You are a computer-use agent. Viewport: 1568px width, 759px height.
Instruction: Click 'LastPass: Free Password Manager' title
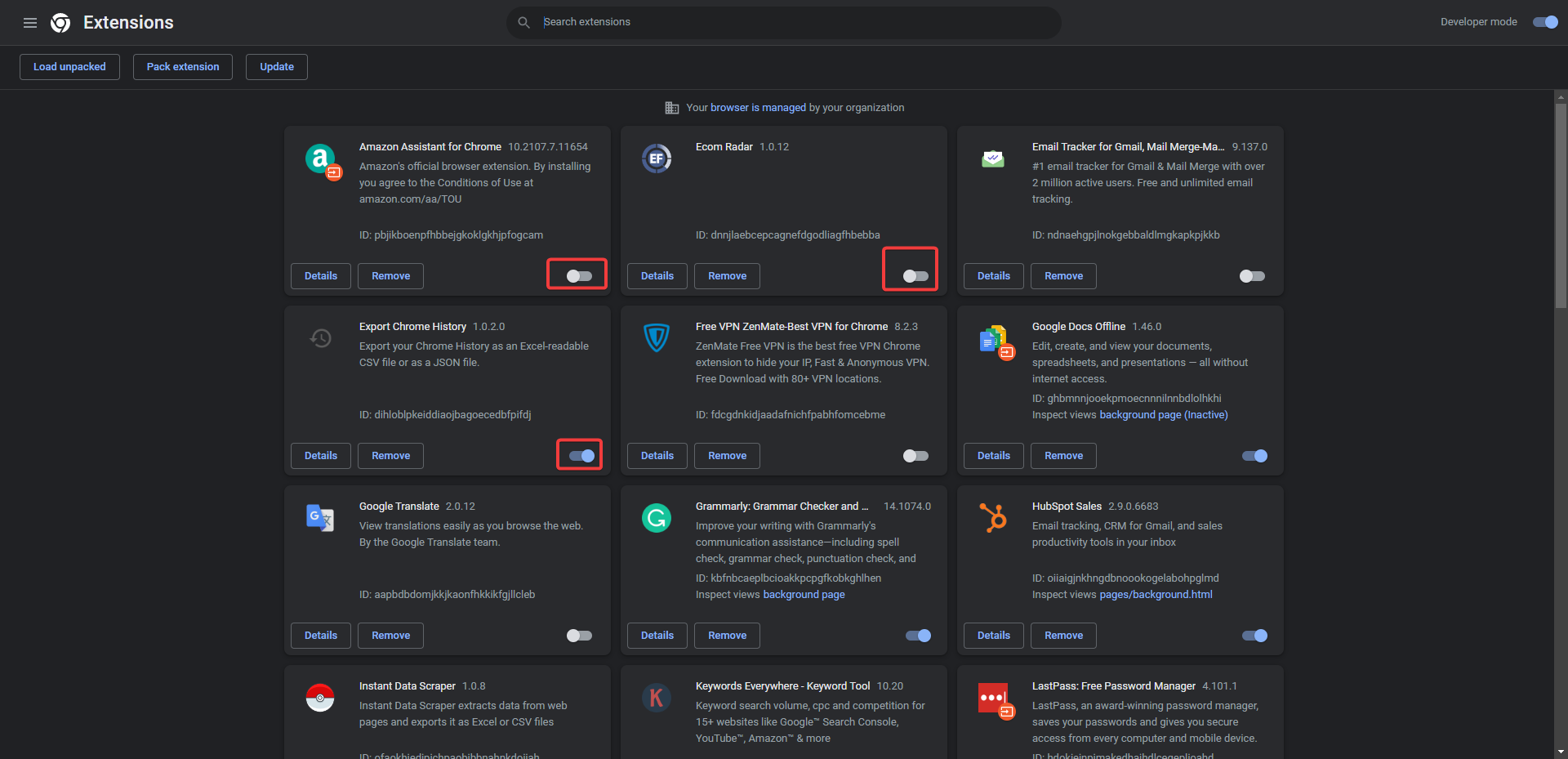tap(1113, 686)
